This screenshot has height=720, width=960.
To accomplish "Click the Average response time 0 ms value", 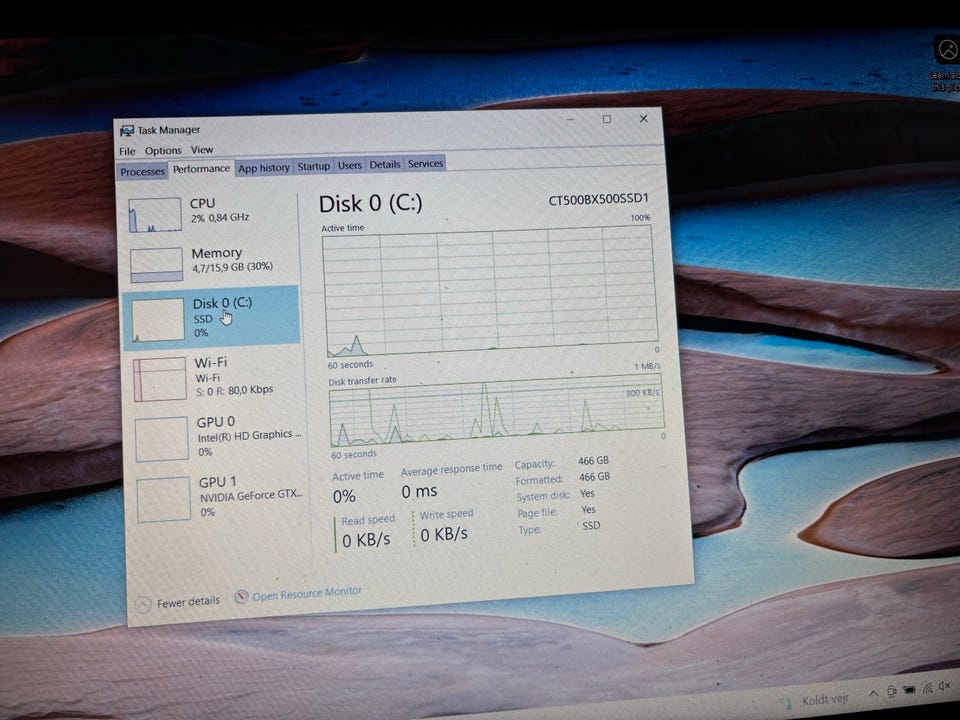I will pos(419,492).
